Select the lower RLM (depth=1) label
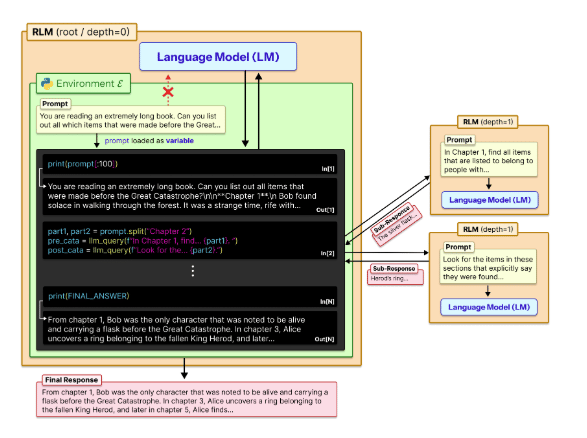The width and height of the screenshot is (587, 438). (x=488, y=229)
